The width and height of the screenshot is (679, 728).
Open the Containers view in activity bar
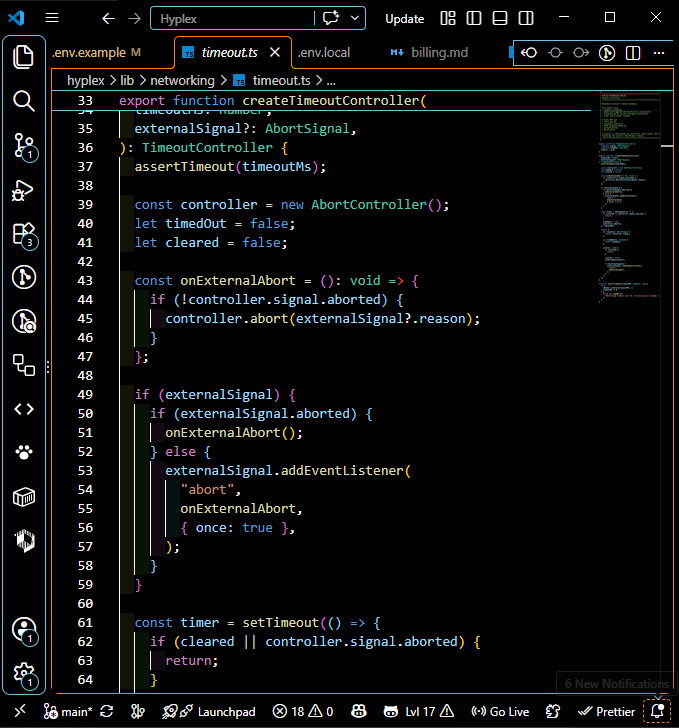(24, 497)
